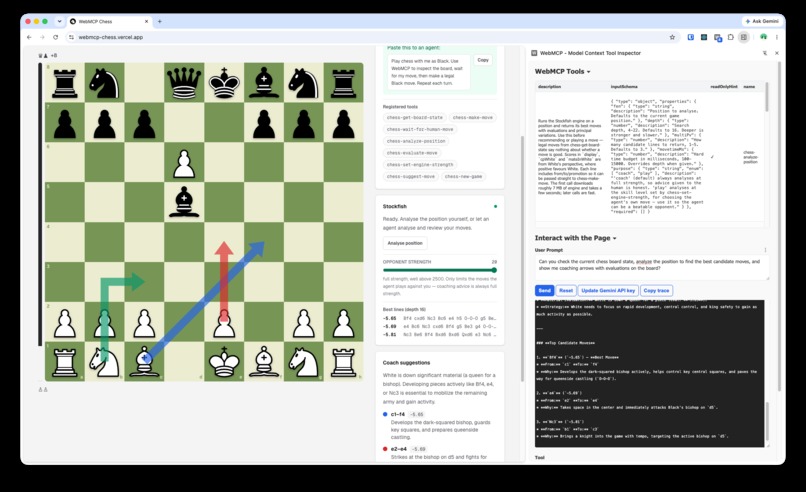Click the chess-suggest-move tool chip
The width and height of the screenshot is (806, 492).
[x=410, y=176]
